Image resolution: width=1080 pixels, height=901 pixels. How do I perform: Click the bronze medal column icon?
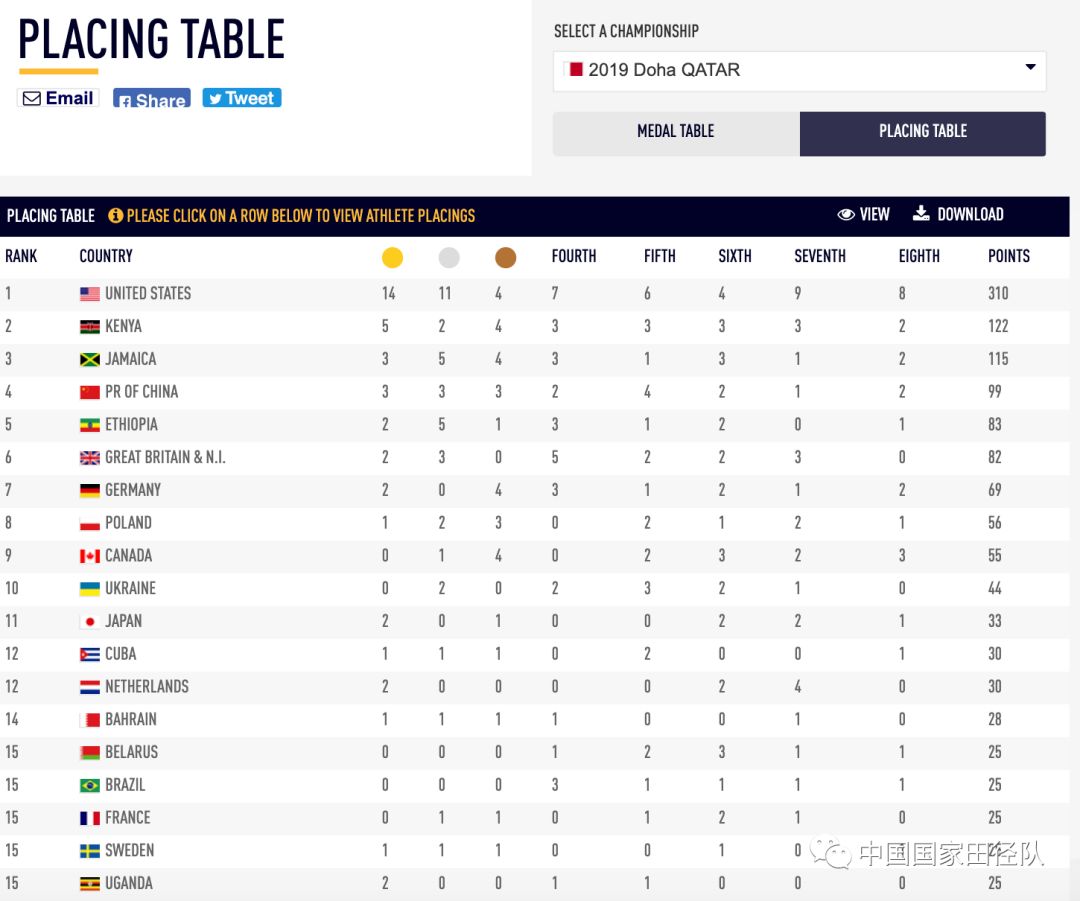(505, 257)
